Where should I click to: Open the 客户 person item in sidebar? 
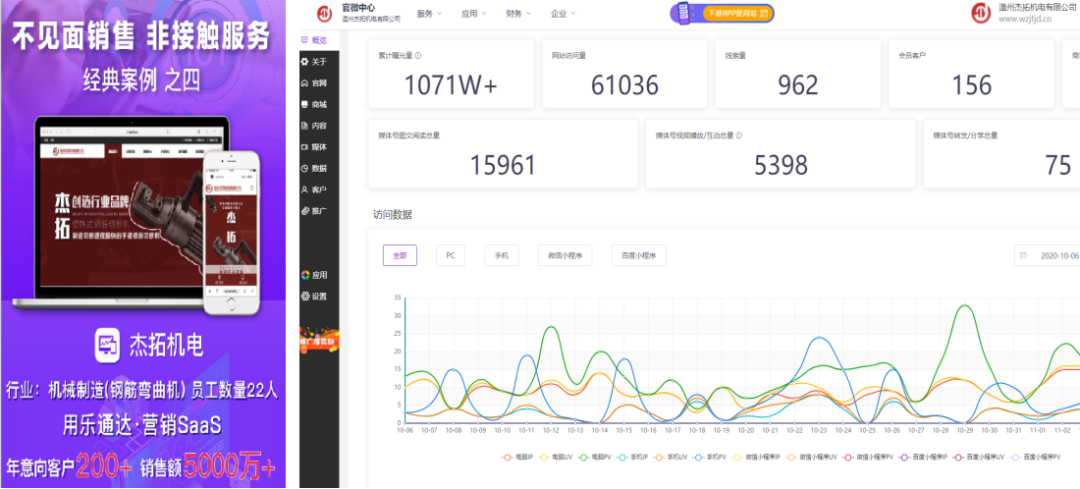(314, 189)
